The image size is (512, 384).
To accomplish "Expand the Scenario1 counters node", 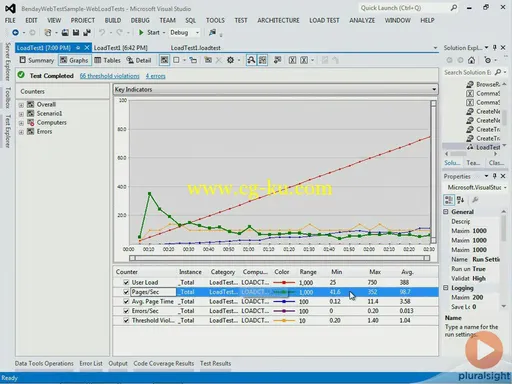I will coord(21,114).
